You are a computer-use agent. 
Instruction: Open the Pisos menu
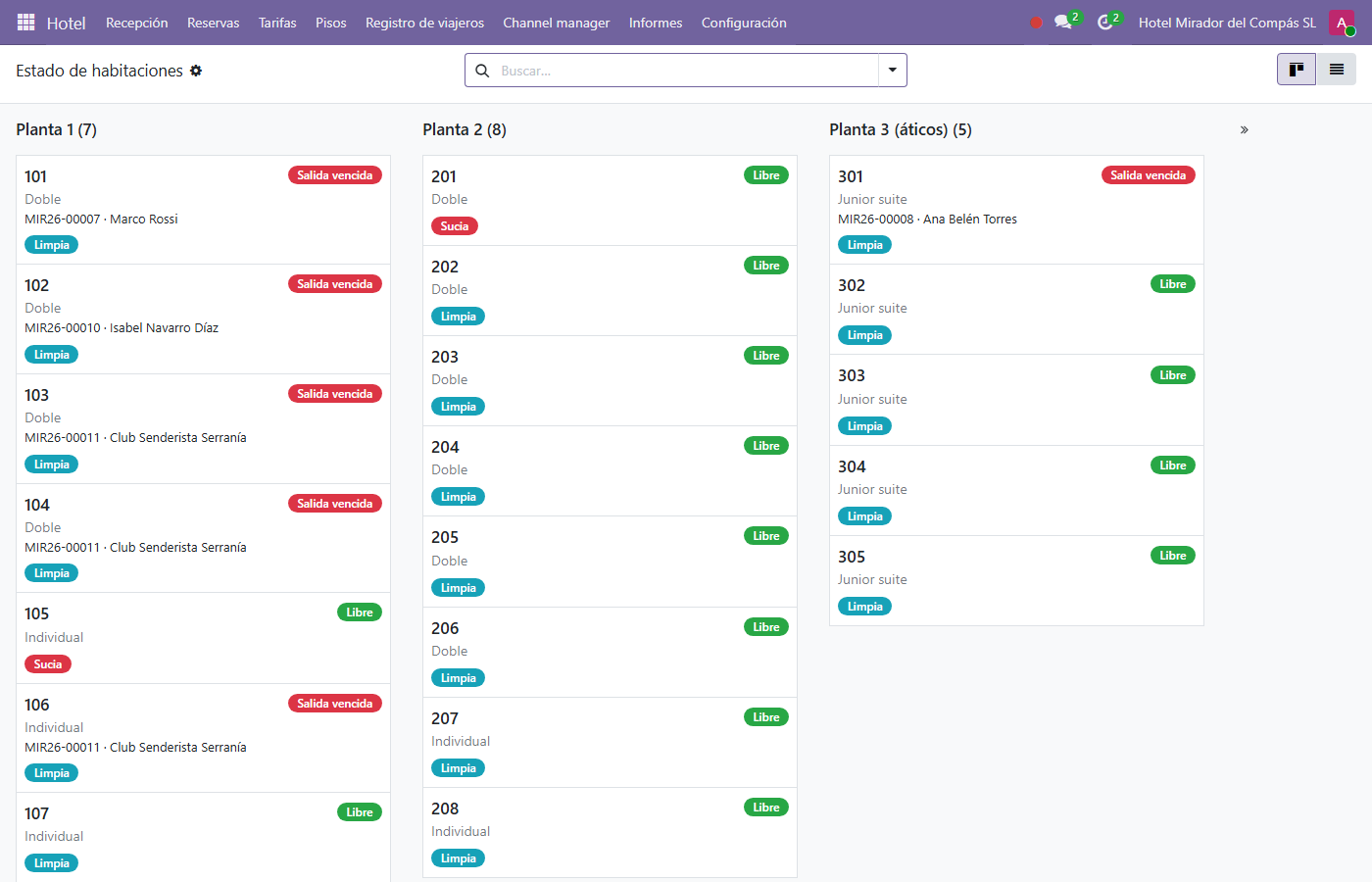[331, 23]
